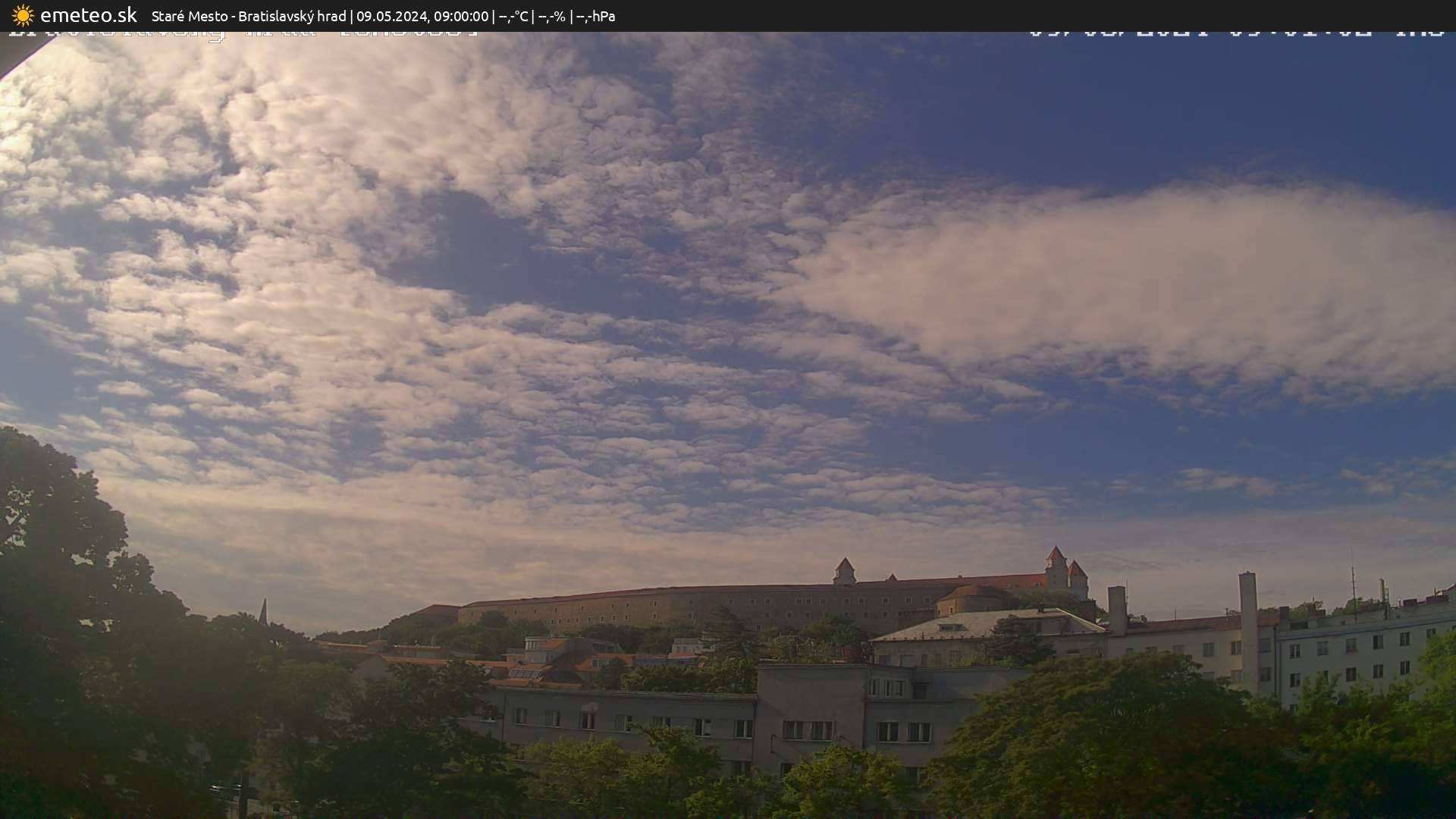Viewport: 1456px width, 819px height.
Task: Click the pressure reading --,-hPa
Action: tap(595, 16)
